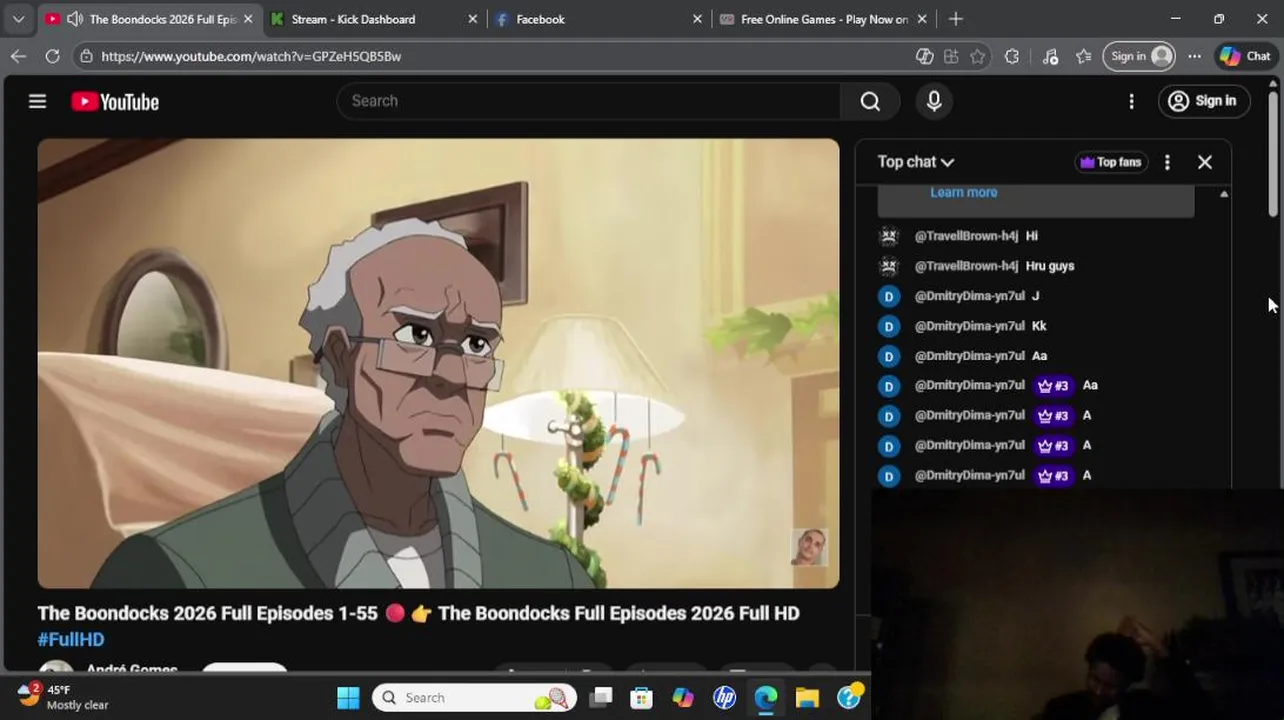Click @DmitryDima-yn7ul on the 'J' message
1284x720 pixels.
[x=969, y=296]
